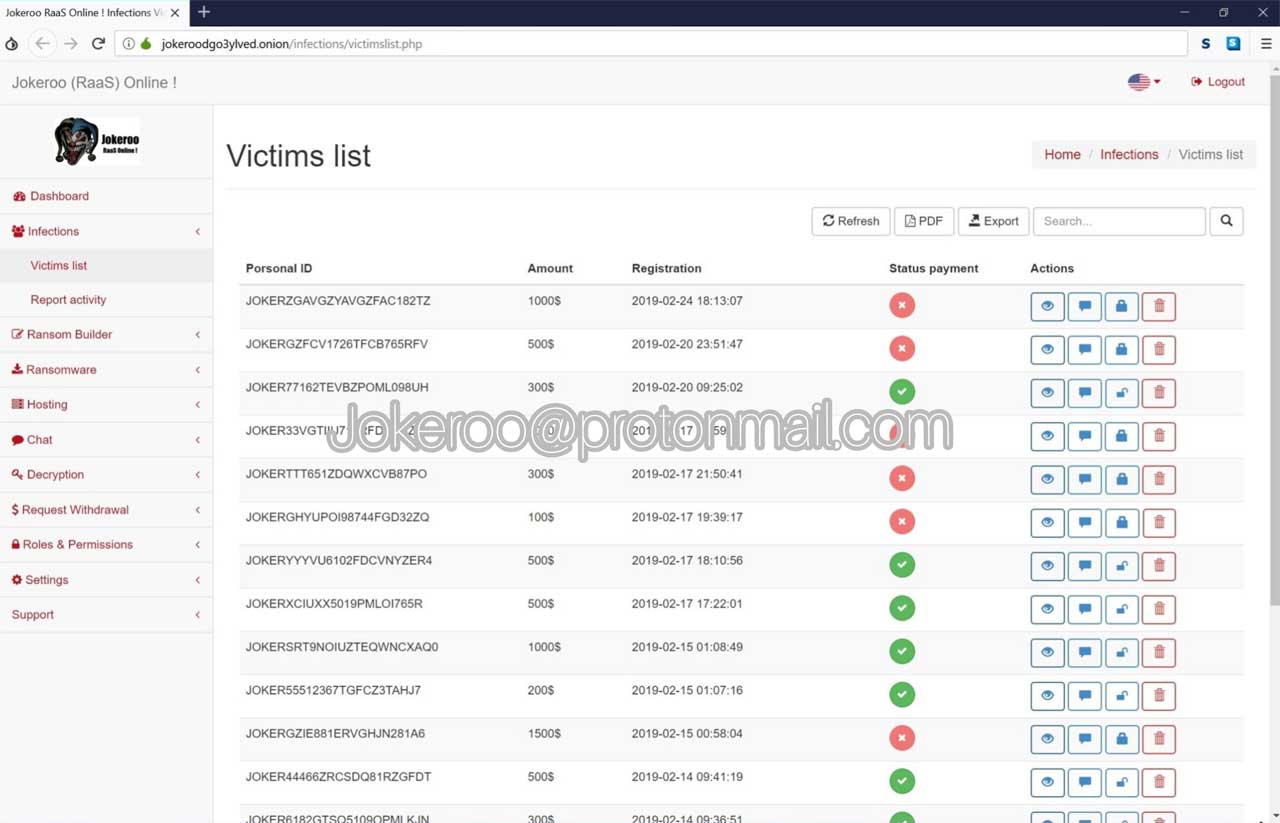Open the US flag language dropdown
Image resolution: width=1280 pixels, height=823 pixels.
(x=1143, y=82)
